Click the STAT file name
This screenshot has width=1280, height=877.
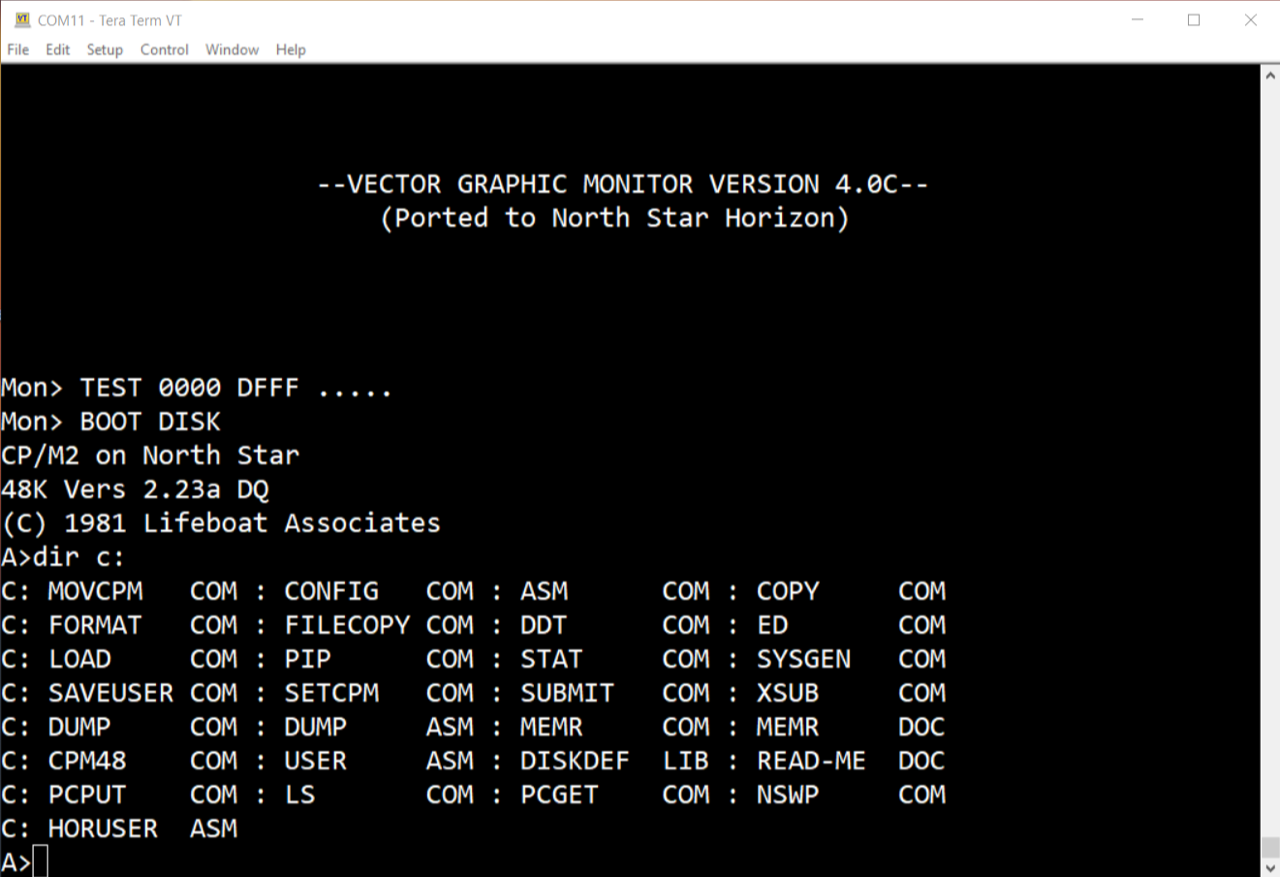[x=551, y=660]
